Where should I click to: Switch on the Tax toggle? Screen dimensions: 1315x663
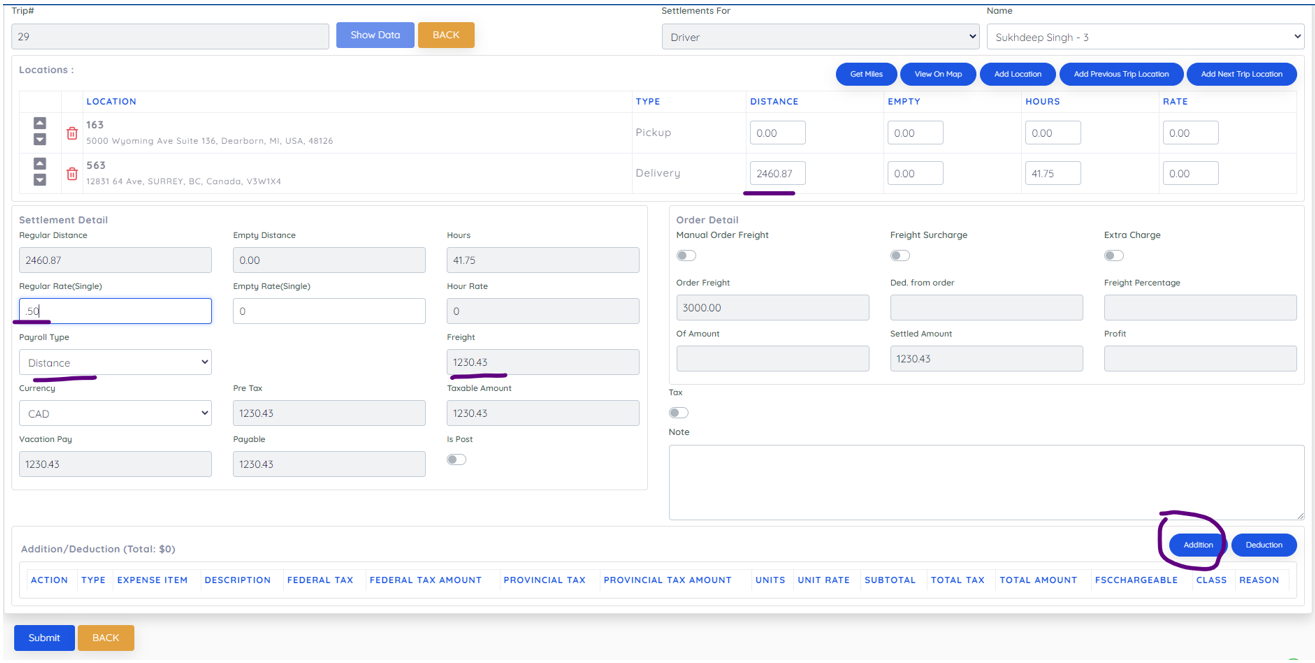tap(679, 413)
